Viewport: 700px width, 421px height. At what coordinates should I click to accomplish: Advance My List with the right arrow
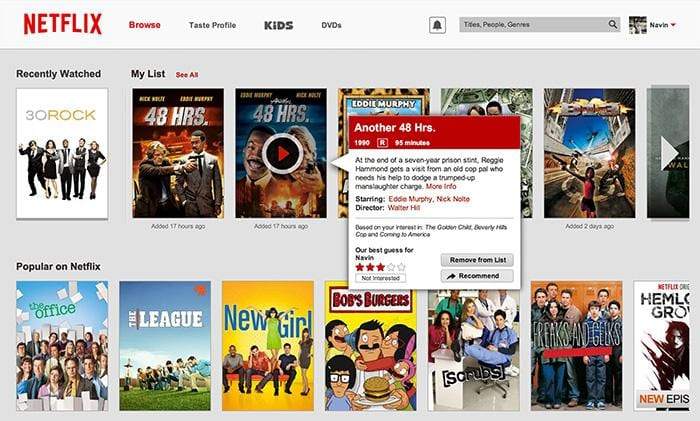668,153
